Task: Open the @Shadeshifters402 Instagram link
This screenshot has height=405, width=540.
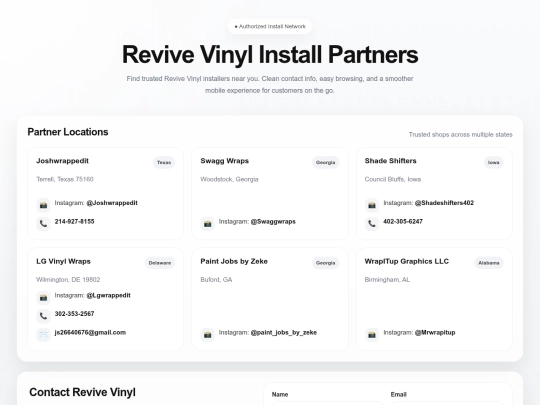Action: (444, 203)
